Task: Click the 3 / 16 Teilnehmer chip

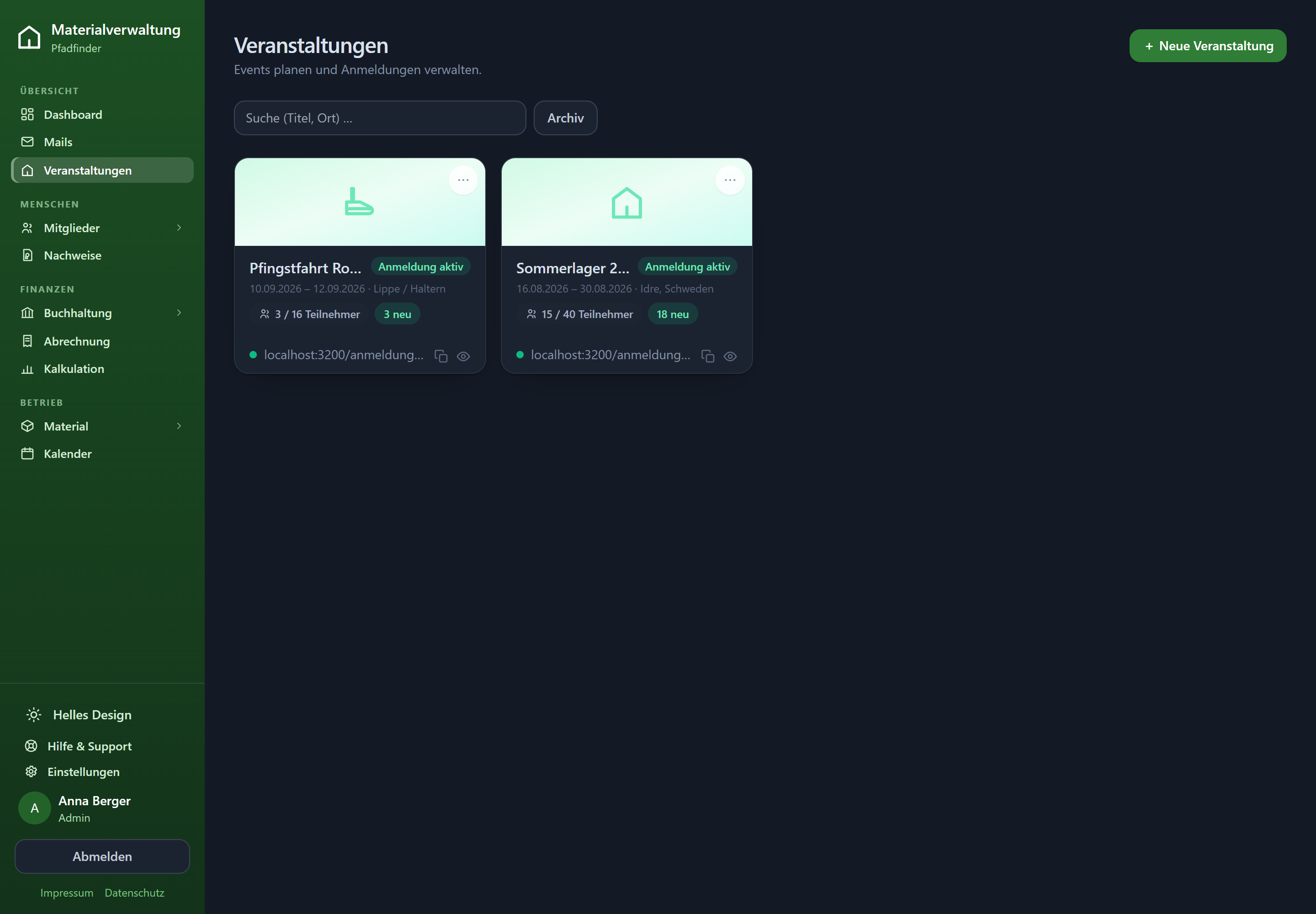Action: coord(310,314)
